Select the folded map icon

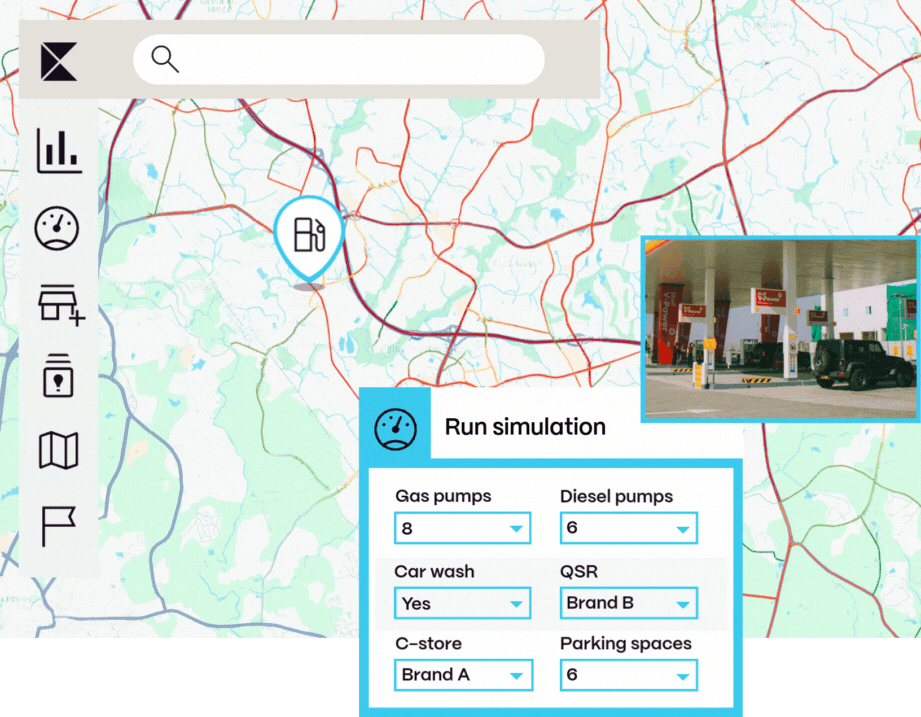58,451
